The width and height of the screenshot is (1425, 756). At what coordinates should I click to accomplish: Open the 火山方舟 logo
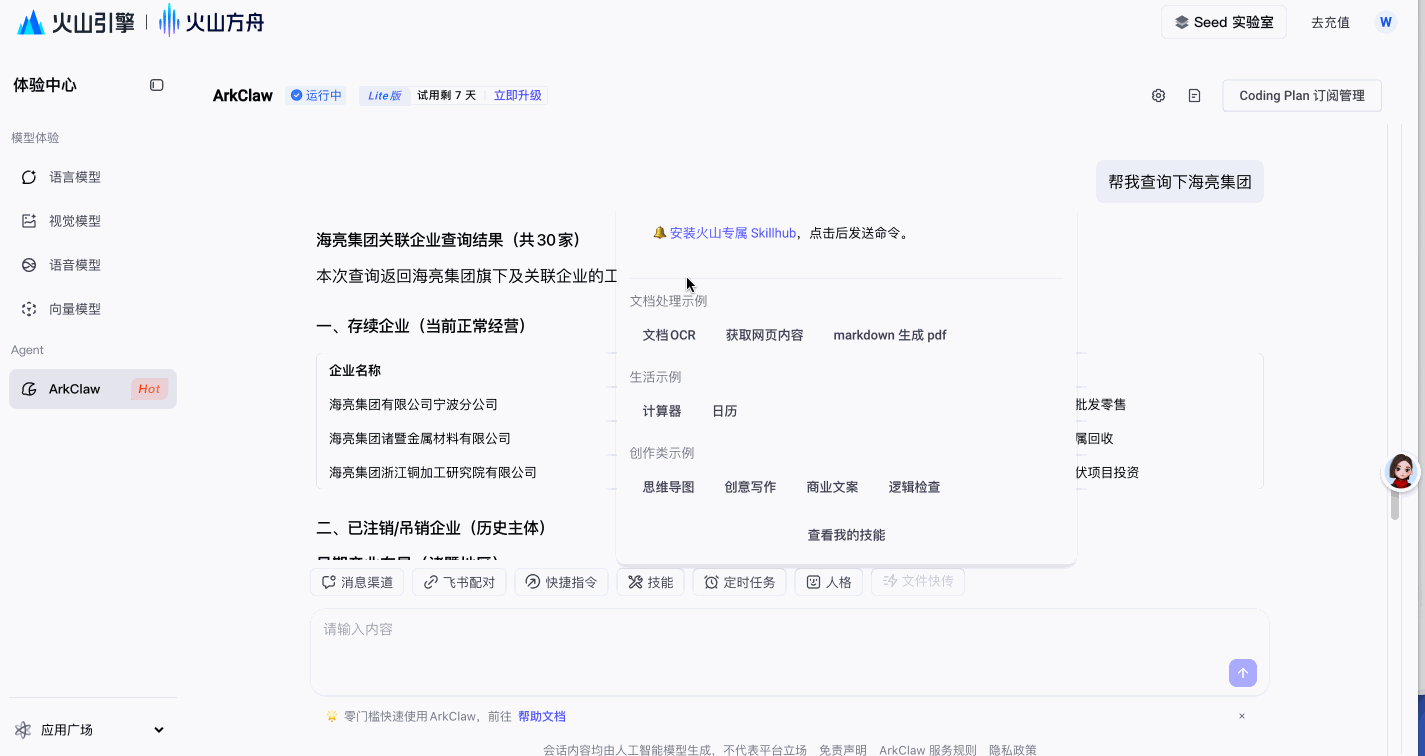(212, 22)
